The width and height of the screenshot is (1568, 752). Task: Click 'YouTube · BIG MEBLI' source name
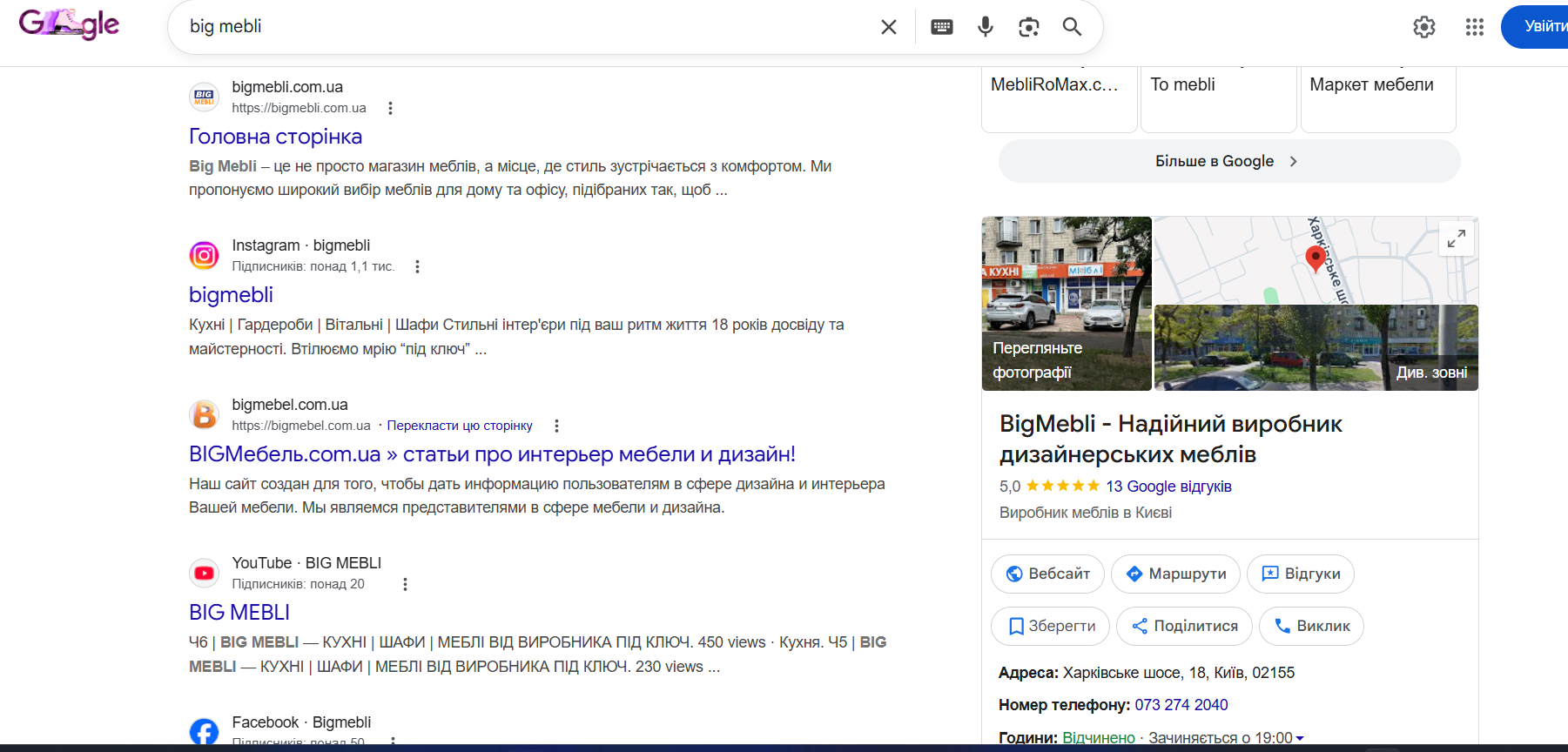point(306,563)
